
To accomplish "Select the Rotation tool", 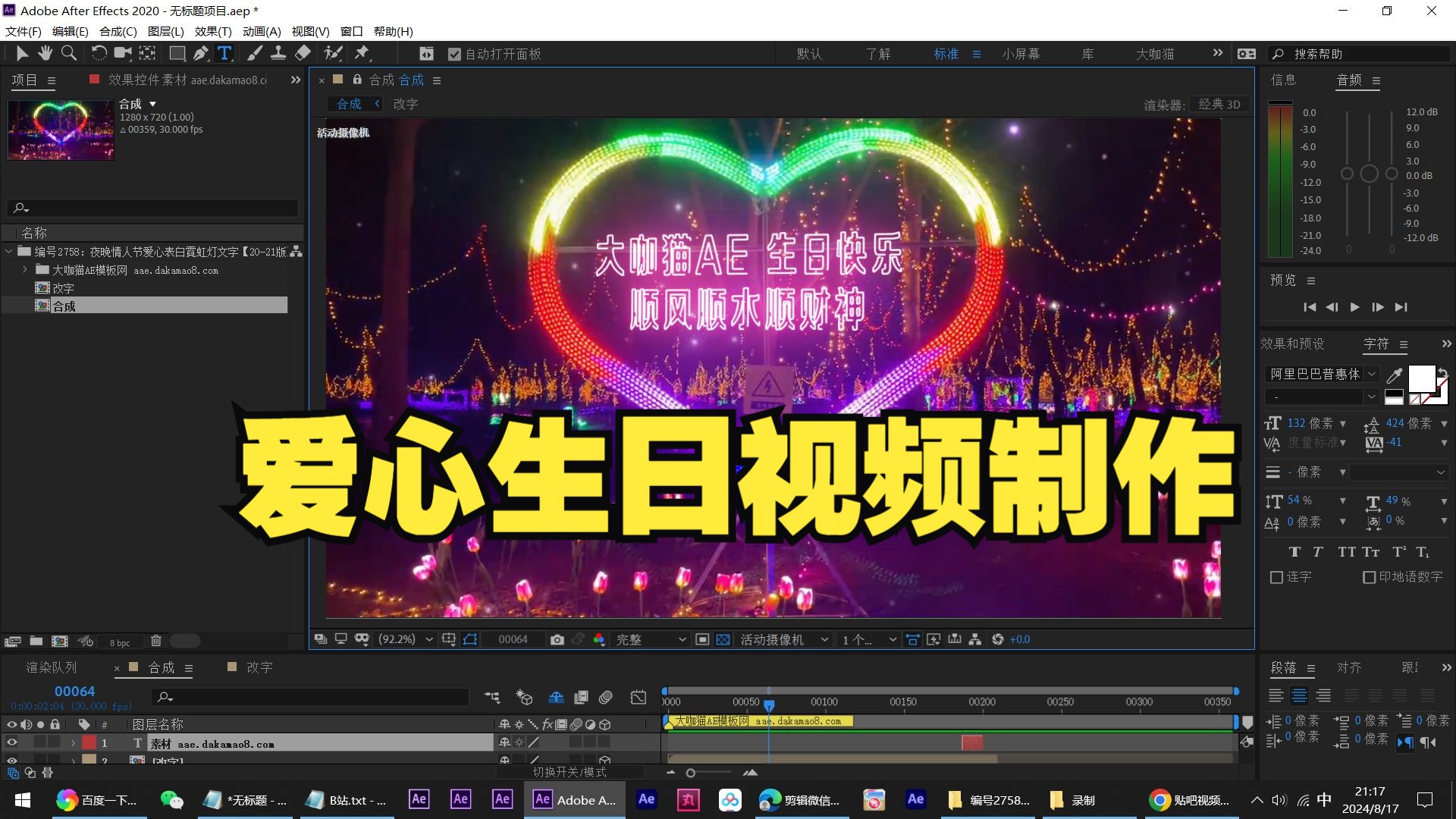I will pyautogui.click(x=99, y=53).
